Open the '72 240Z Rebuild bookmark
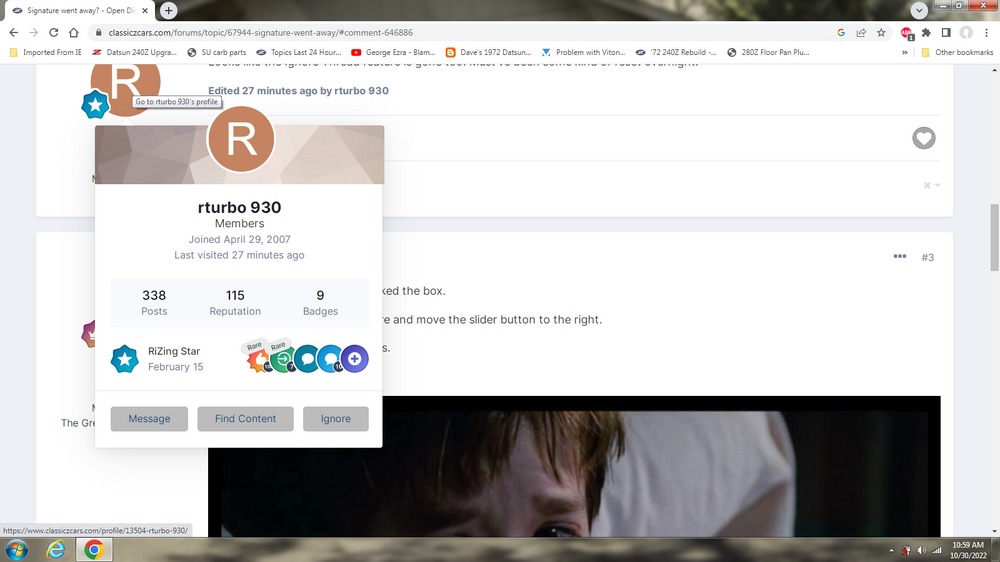The height and width of the screenshot is (562, 1000). click(676, 52)
